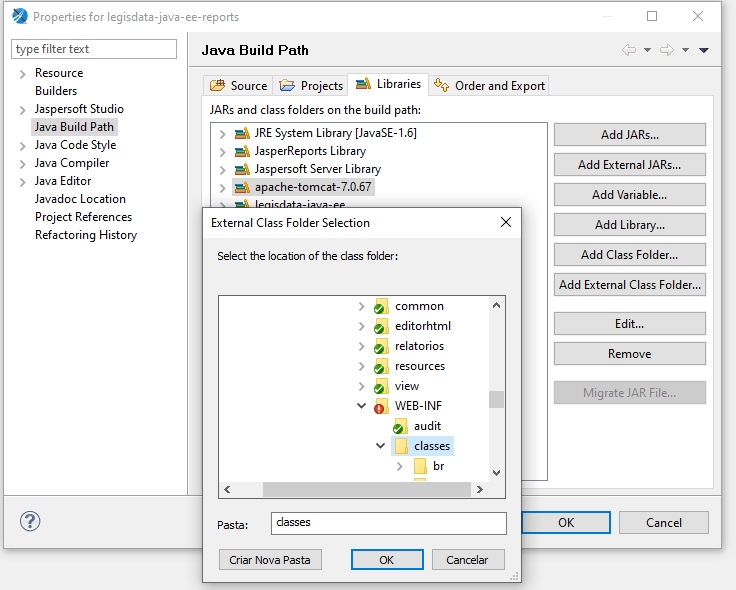Click the folder tree vertical scrollbar thumb
736x590 pixels.
(496, 399)
